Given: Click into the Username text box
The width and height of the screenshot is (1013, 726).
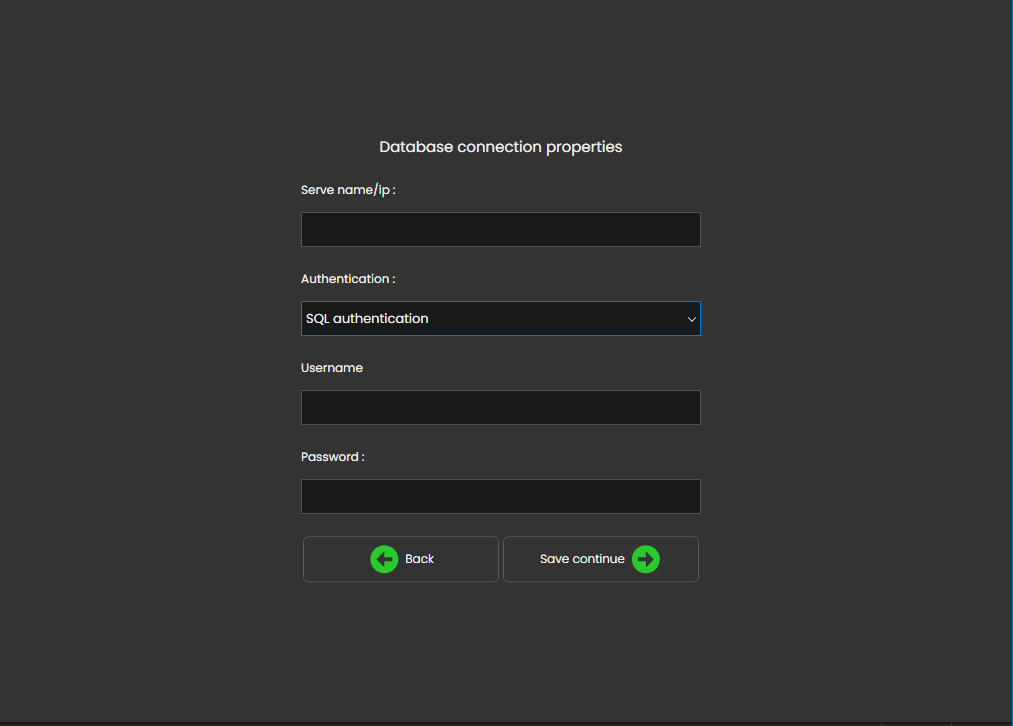Looking at the screenshot, I should click(x=500, y=408).
